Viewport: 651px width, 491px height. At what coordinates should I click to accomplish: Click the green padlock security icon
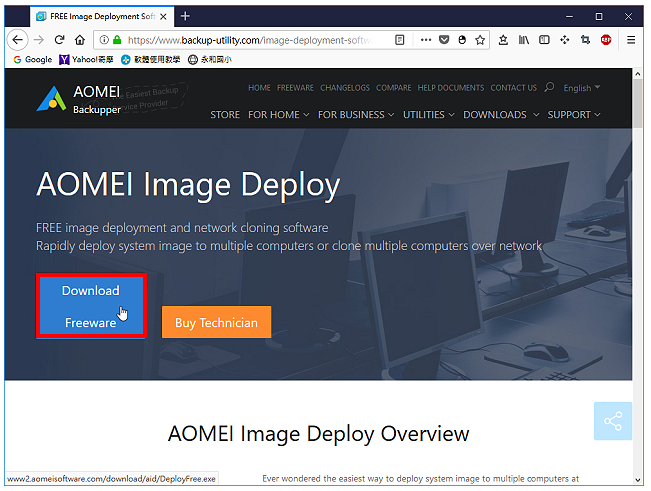[x=117, y=40]
